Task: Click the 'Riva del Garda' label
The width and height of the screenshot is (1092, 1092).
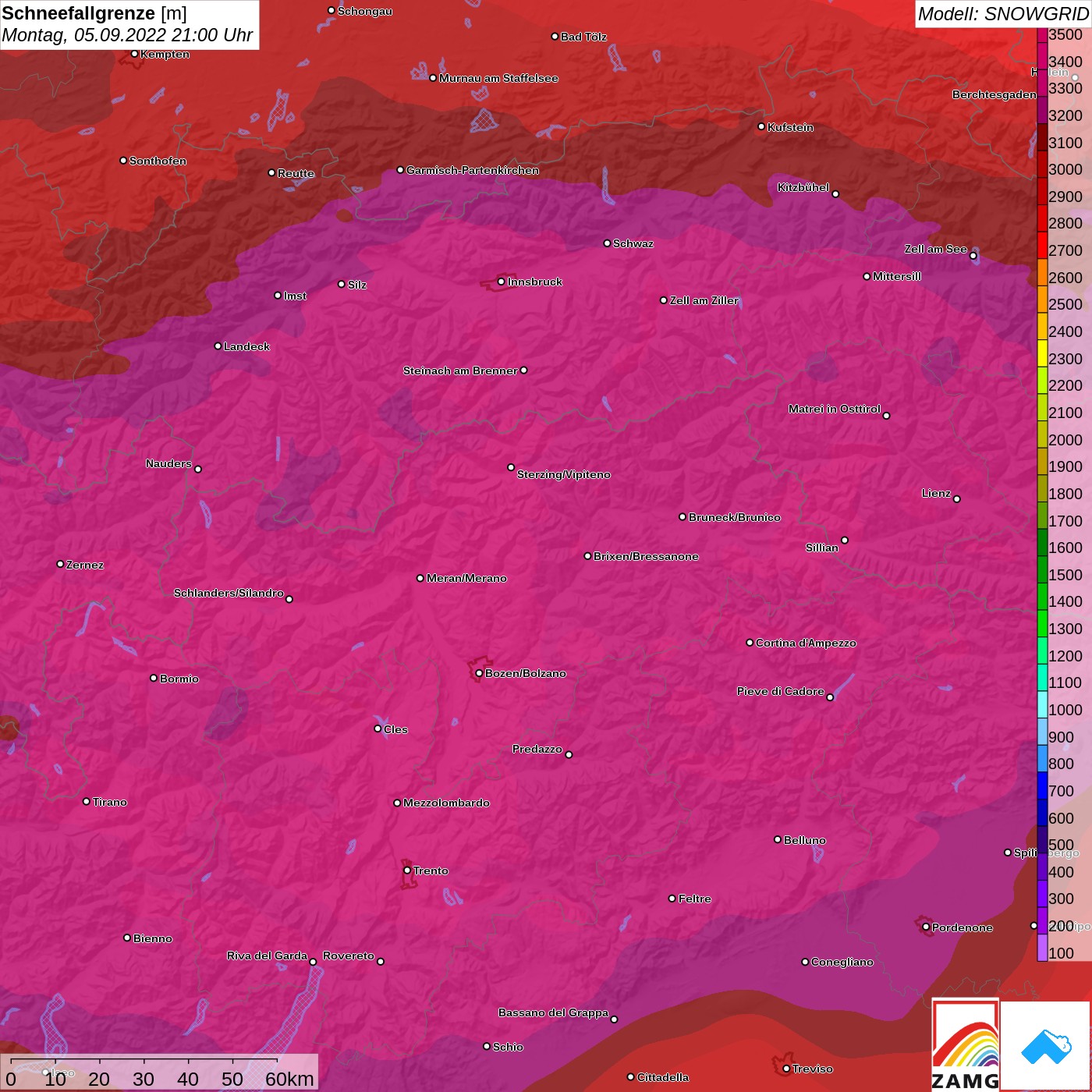Action: coord(267,955)
